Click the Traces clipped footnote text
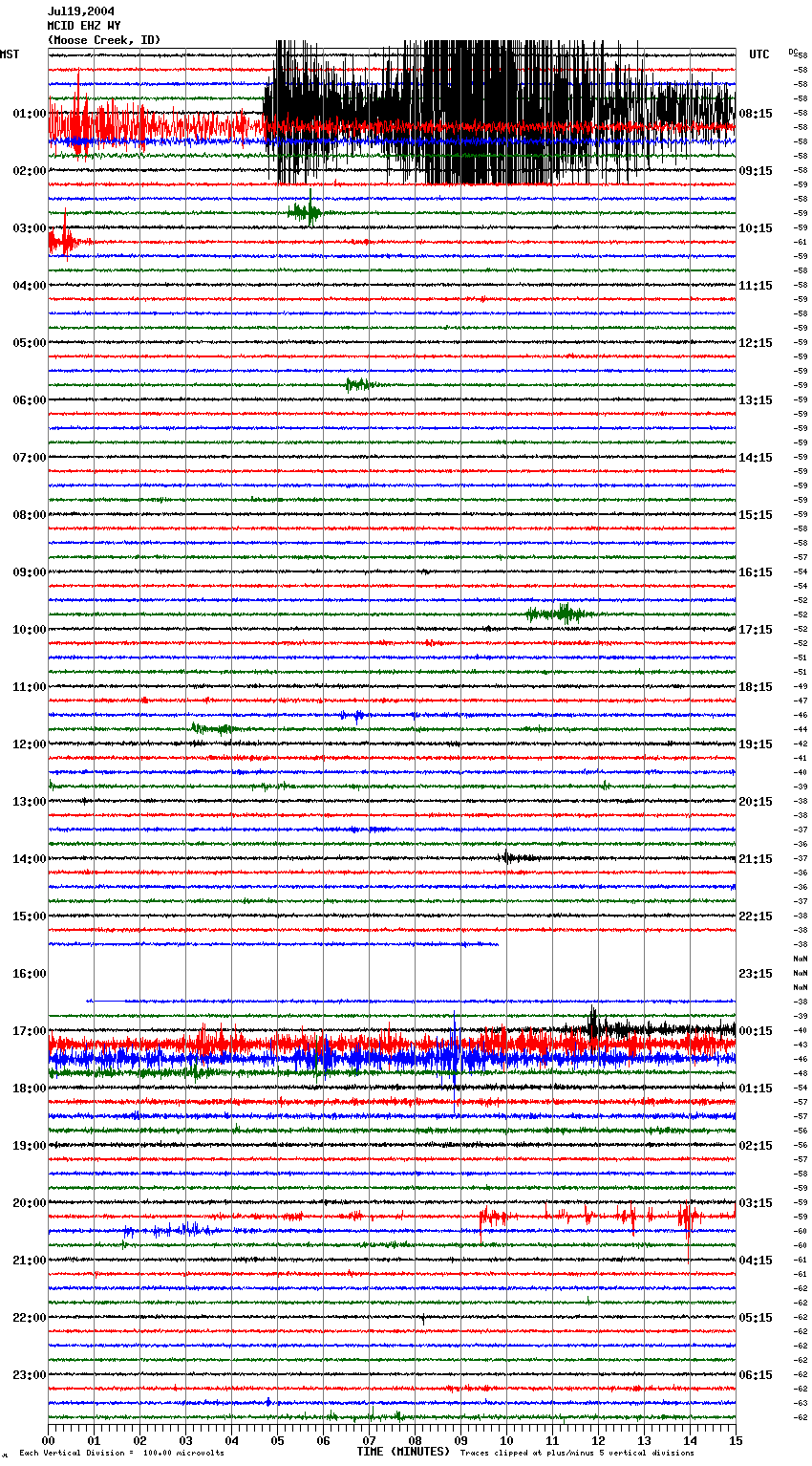Screen dimensions: 812x1466 point(578,1453)
